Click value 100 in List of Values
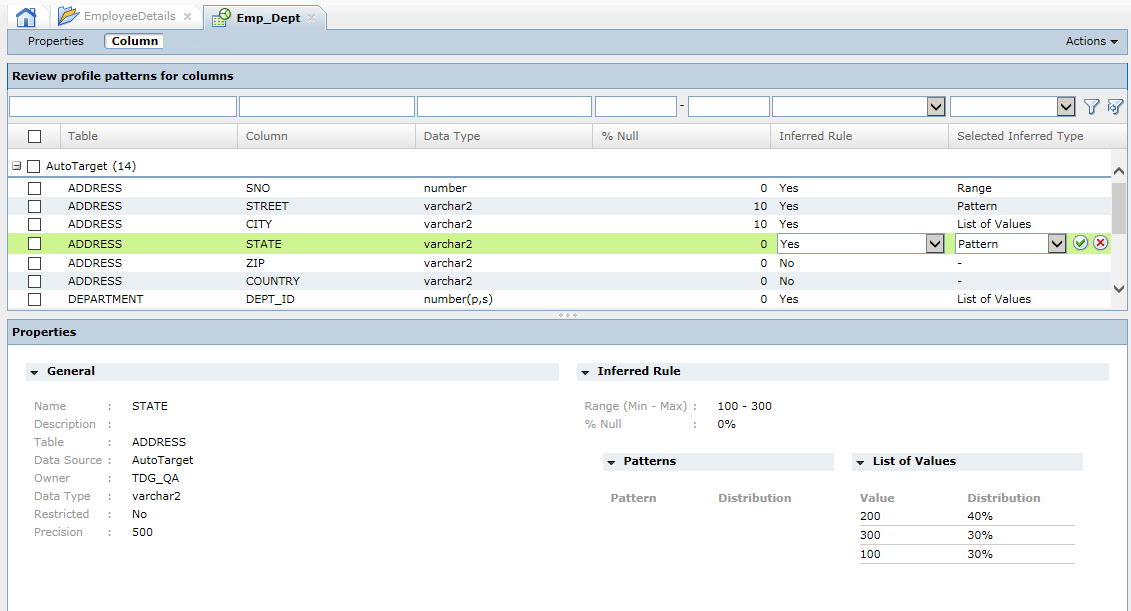This screenshot has height=611, width=1131. 870,554
